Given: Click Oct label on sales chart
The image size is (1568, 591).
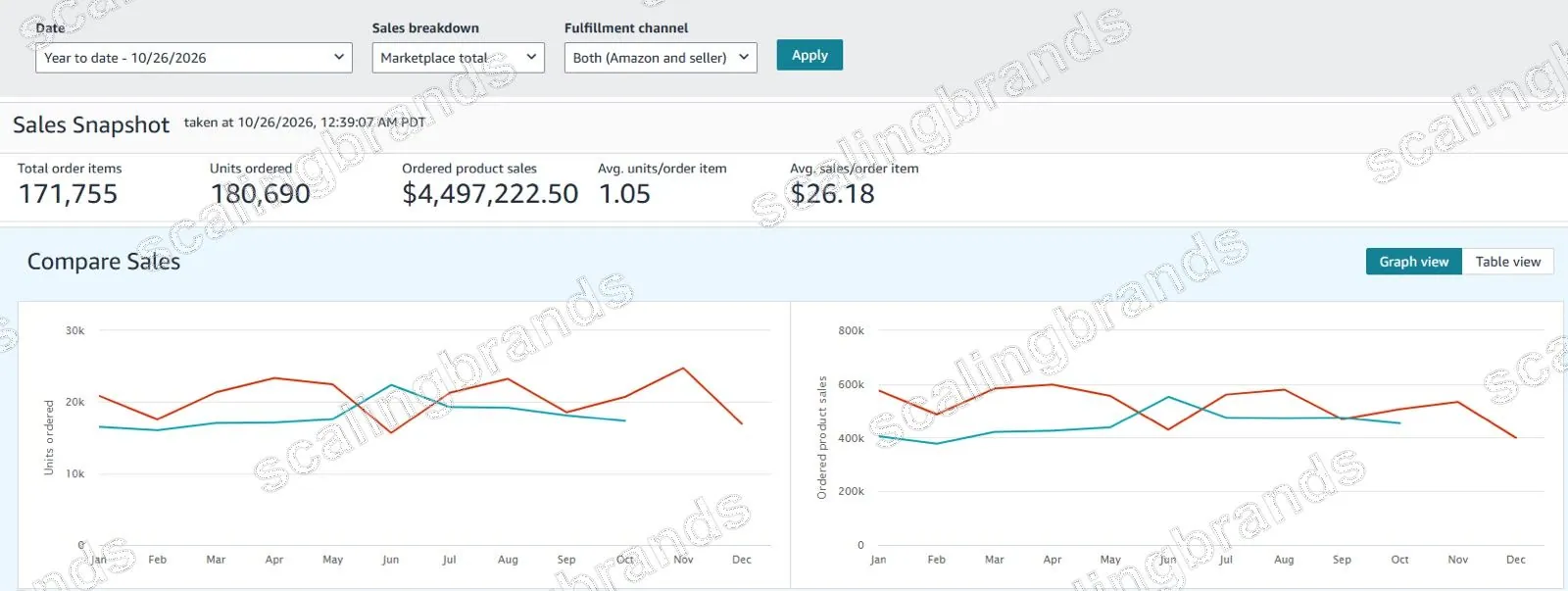Looking at the screenshot, I should pos(1399,560).
